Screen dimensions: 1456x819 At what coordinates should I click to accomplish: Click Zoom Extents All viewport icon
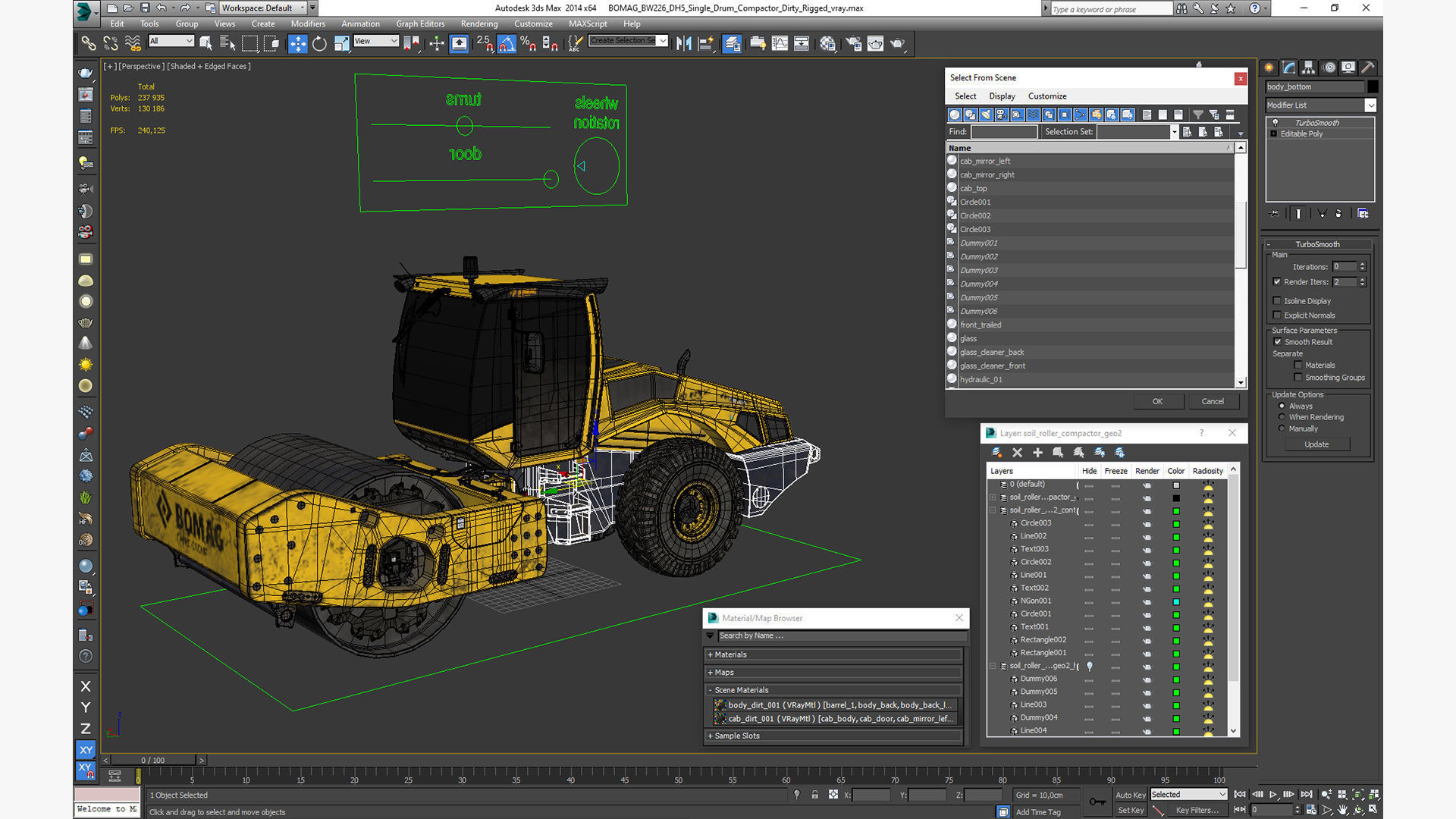click(1374, 795)
